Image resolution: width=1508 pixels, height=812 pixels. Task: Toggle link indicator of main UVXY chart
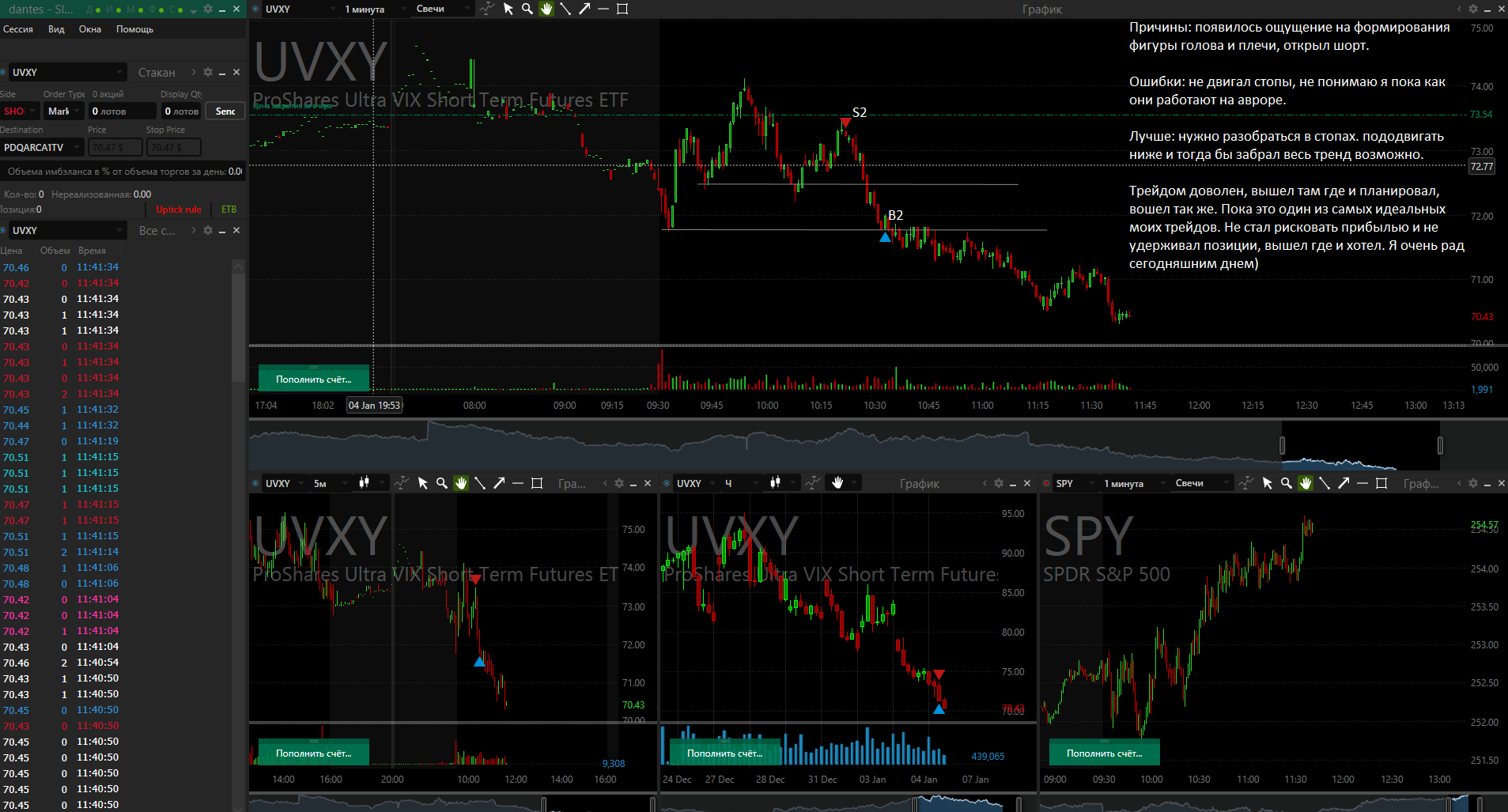pyautogui.click(x=256, y=9)
